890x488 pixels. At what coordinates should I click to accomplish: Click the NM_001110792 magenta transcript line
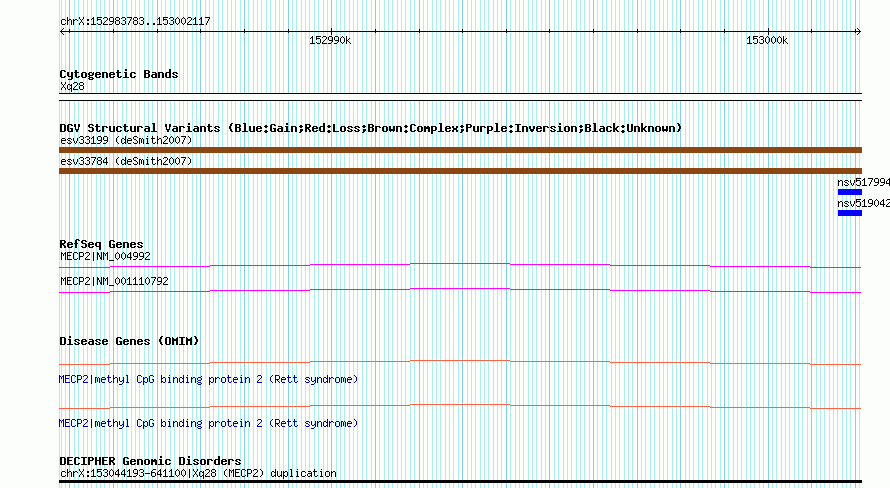(460, 291)
